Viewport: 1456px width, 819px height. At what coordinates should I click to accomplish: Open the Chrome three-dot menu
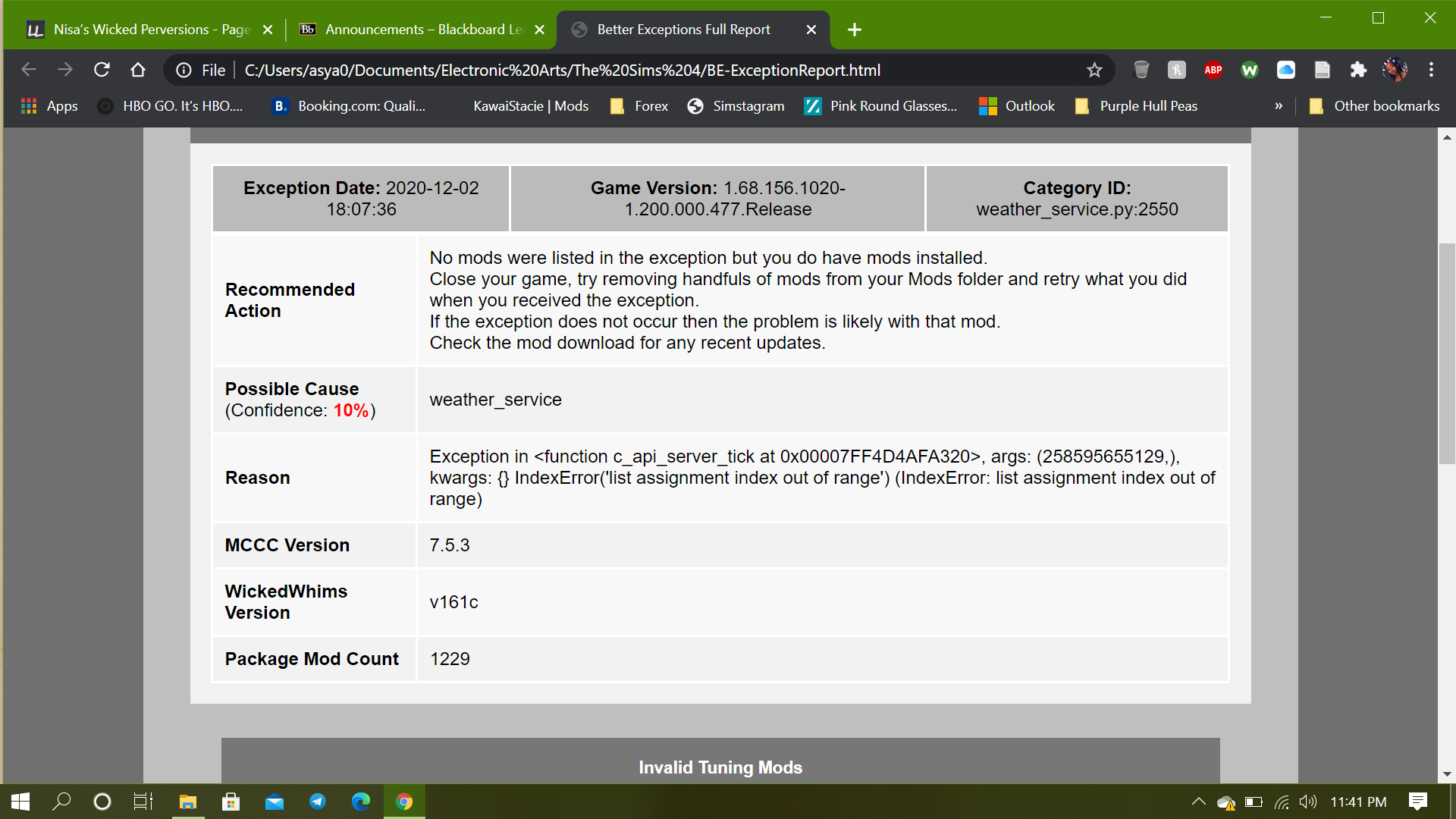[1431, 70]
